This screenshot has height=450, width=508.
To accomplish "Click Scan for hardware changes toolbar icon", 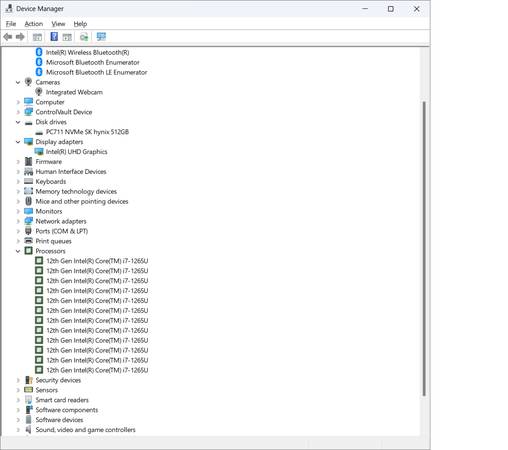I will [84, 37].
